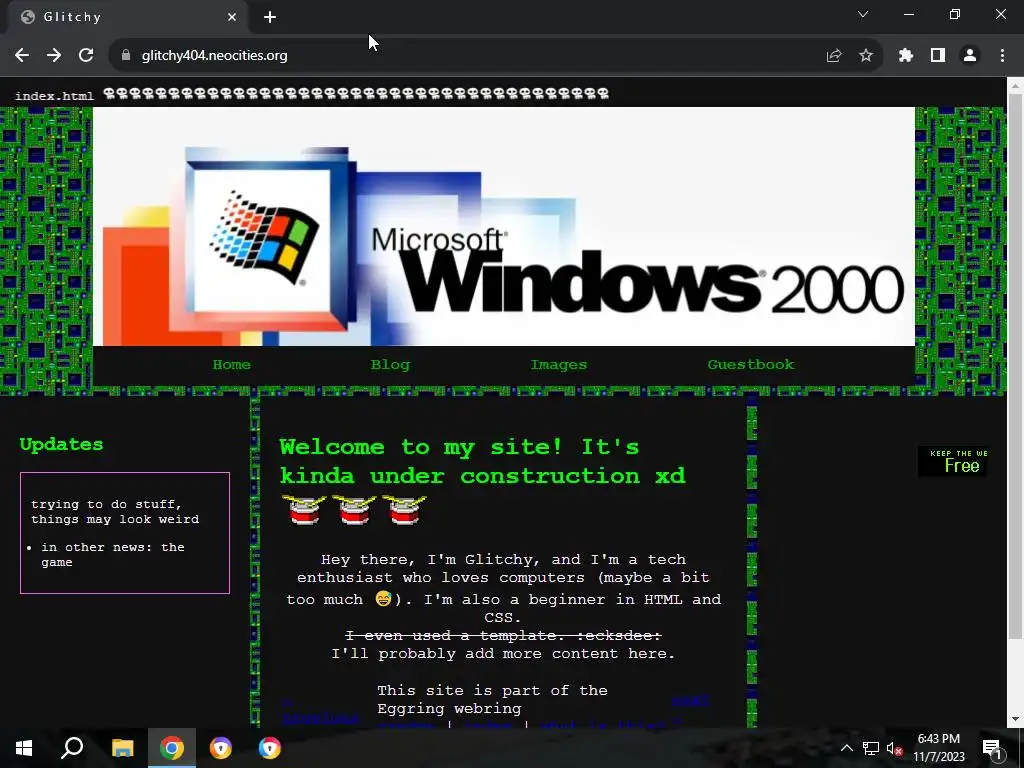Open File Explorer from taskbar

122,748
